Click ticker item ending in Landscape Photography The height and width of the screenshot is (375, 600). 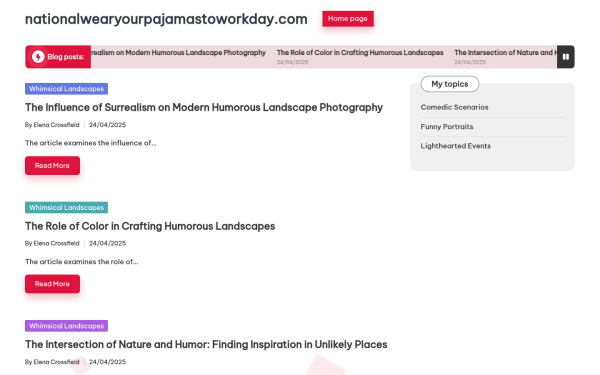coord(178,53)
